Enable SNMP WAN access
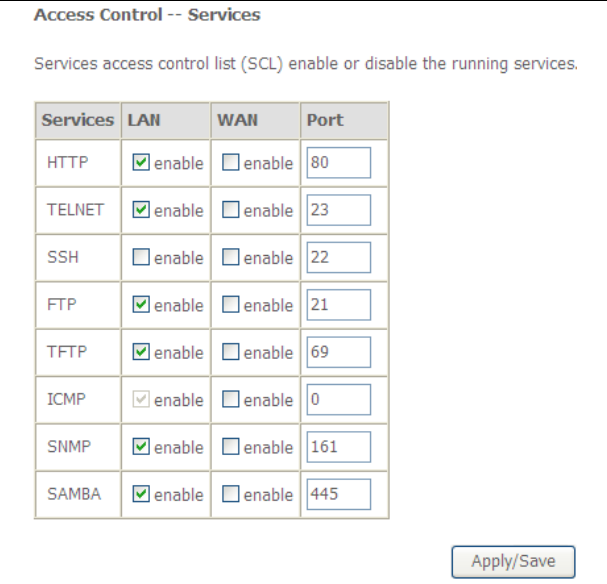607x584 pixels. [231, 447]
